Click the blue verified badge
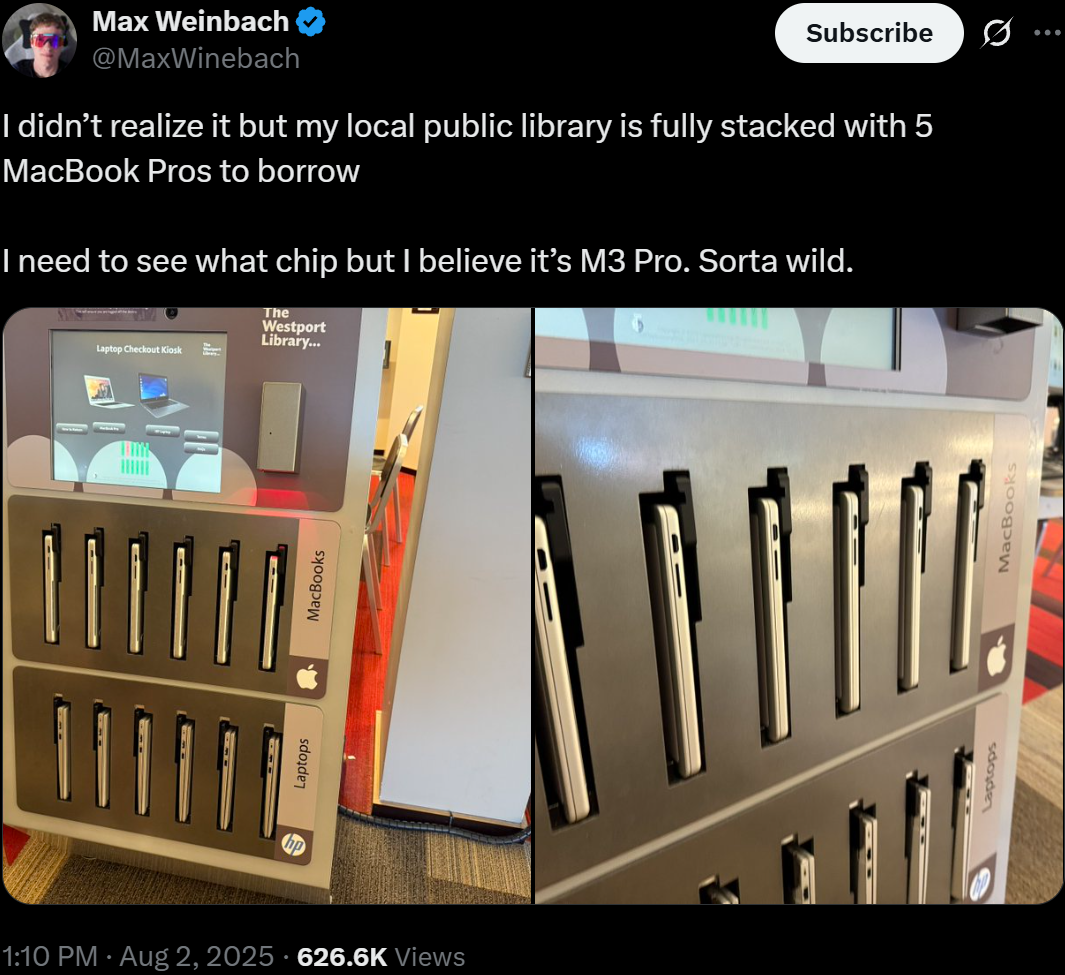Viewport: 1065px width, 975px height. [x=310, y=22]
